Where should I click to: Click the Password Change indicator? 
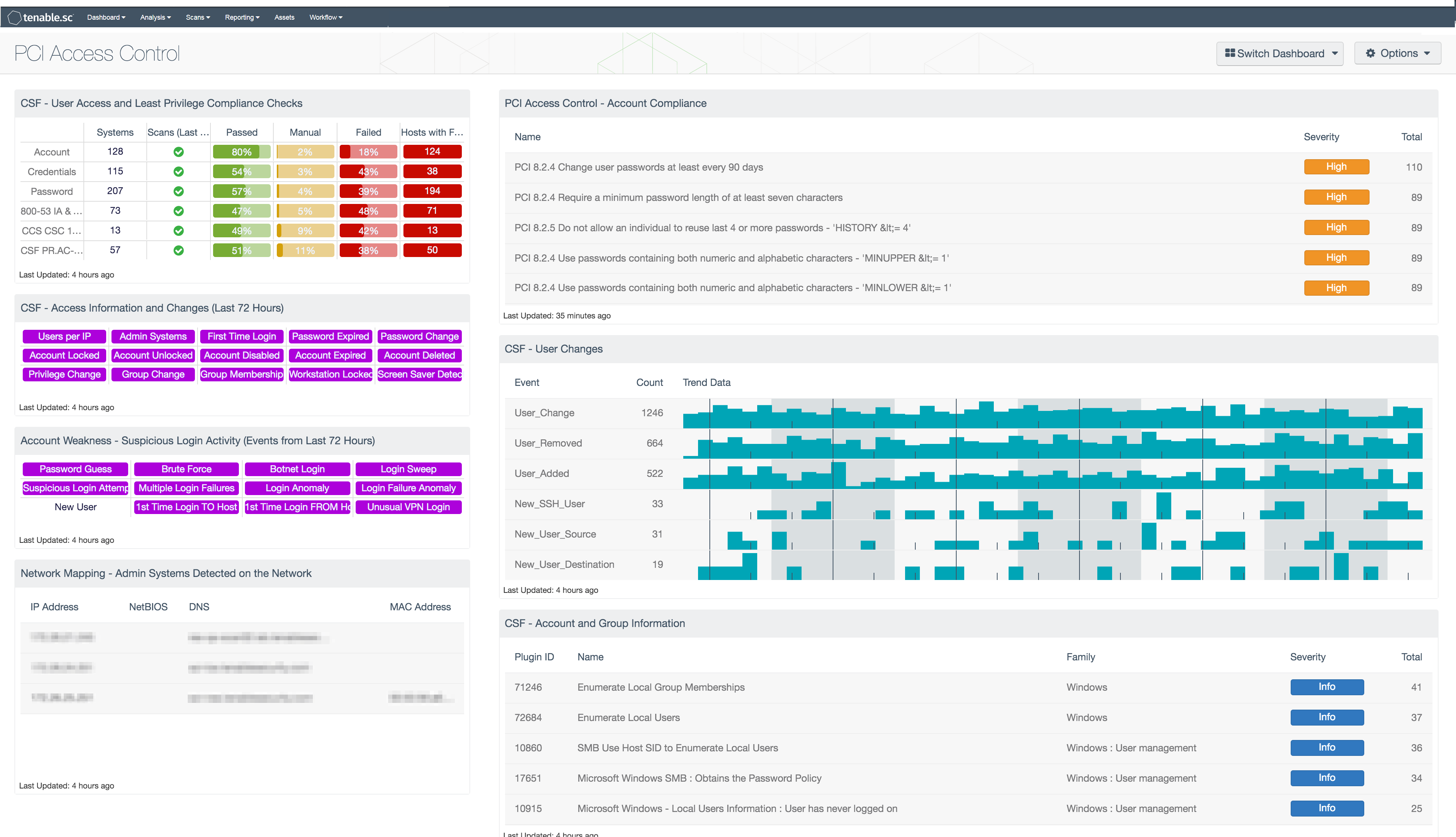(420, 336)
